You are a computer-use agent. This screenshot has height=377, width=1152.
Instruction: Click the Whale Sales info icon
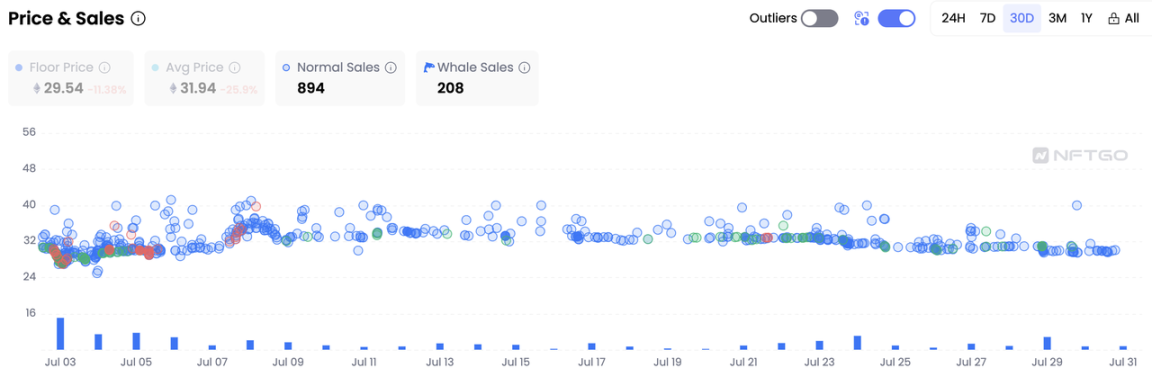click(525, 68)
